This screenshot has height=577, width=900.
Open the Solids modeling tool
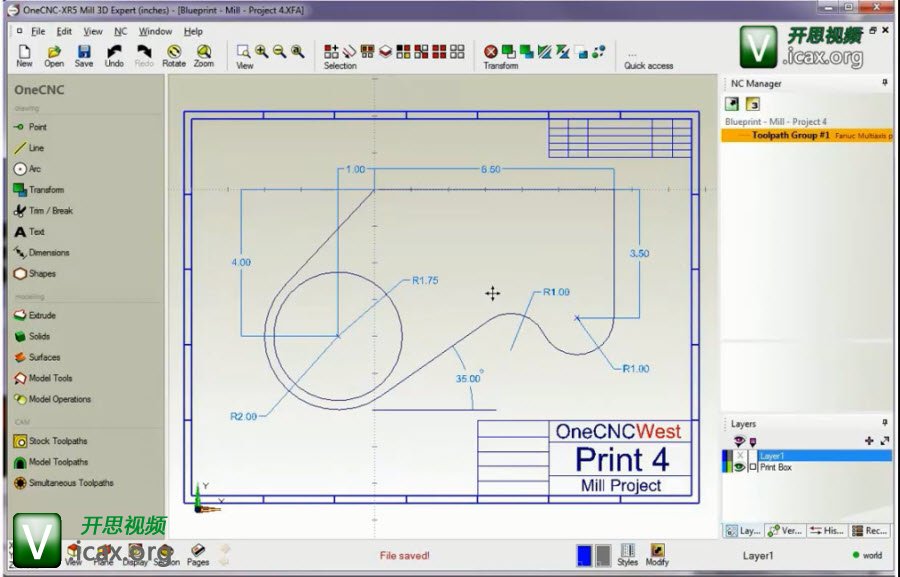pyautogui.click(x=32, y=336)
